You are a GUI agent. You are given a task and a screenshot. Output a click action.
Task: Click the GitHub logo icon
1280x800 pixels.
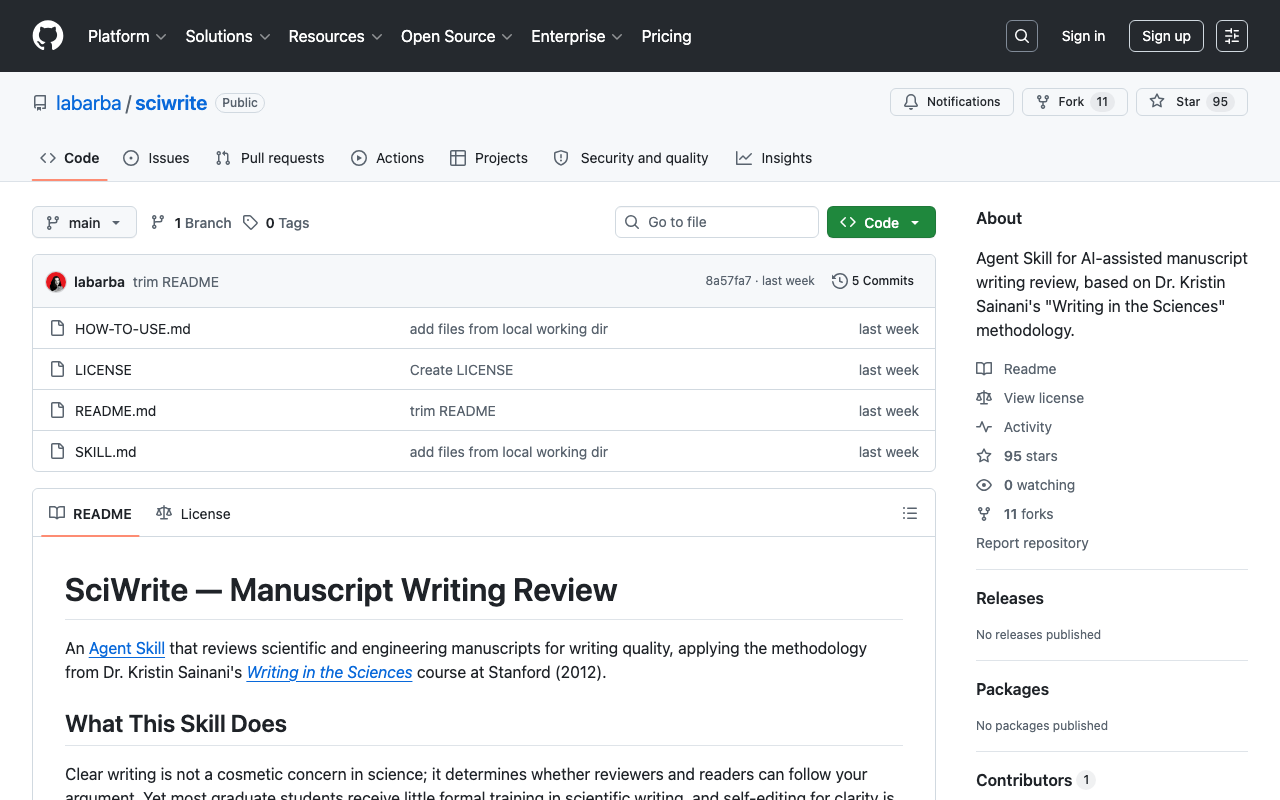48,36
